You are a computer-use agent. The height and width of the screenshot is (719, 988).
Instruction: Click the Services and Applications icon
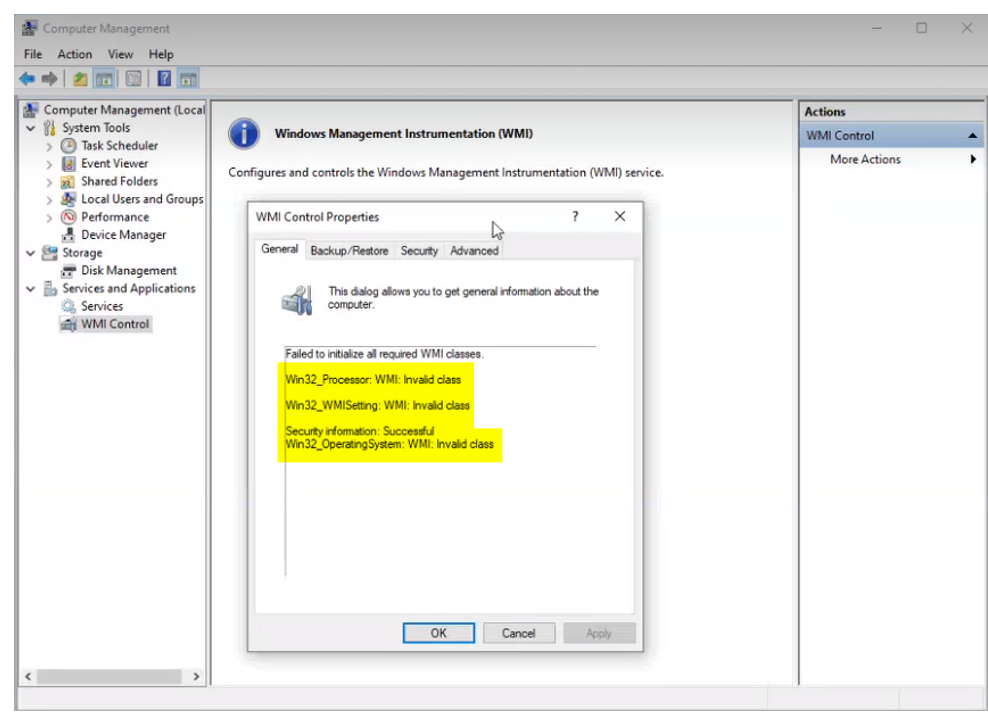(x=50, y=289)
